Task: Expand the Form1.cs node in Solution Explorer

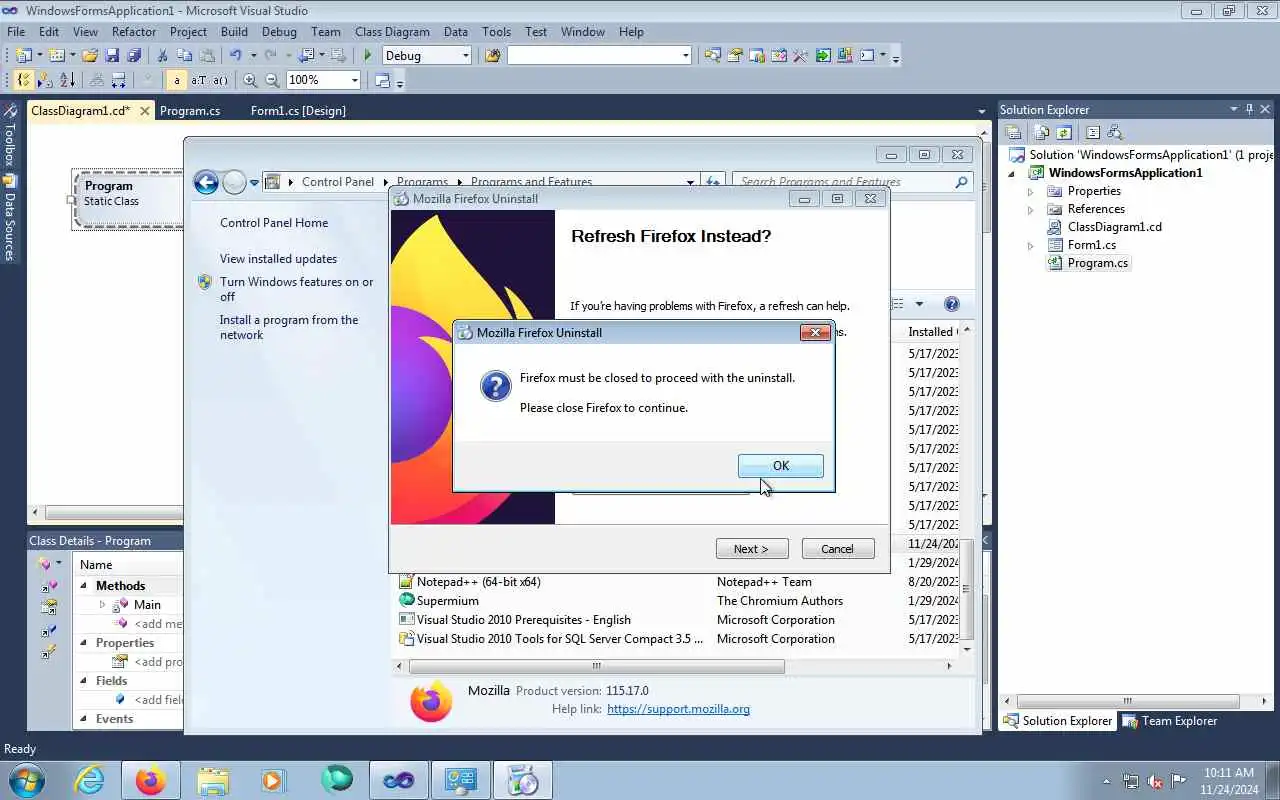Action: click(x=1030, y=245)
